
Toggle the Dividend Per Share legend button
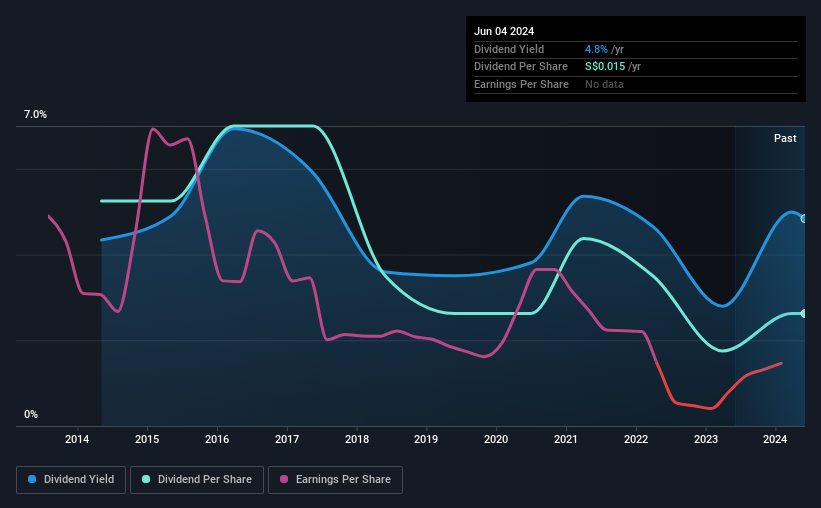(197, 480)
